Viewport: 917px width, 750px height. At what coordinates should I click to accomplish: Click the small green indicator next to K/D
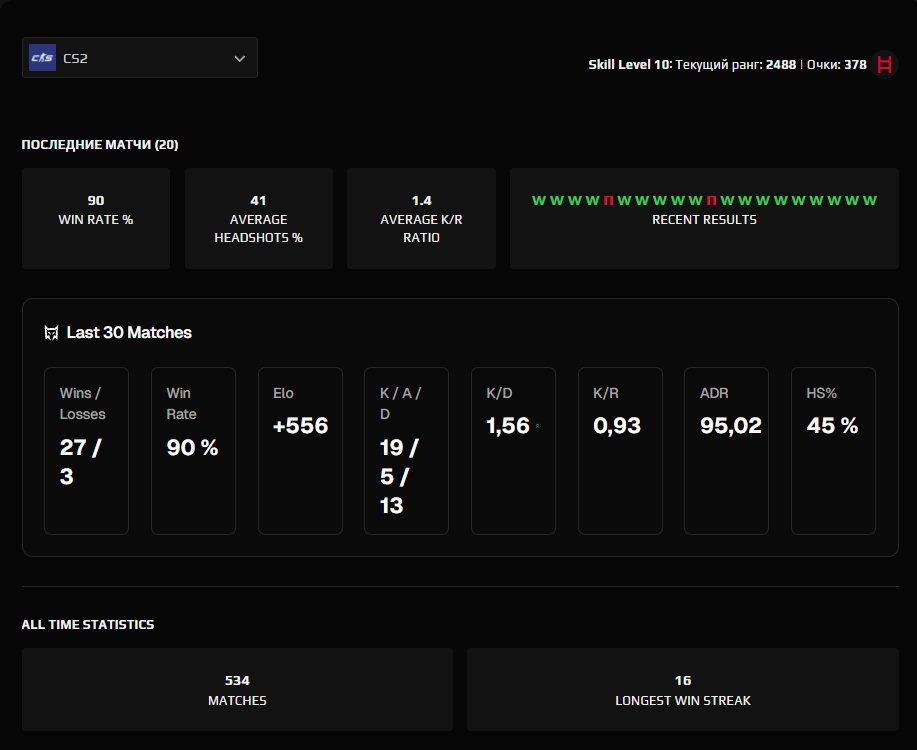tap(537, 426)
